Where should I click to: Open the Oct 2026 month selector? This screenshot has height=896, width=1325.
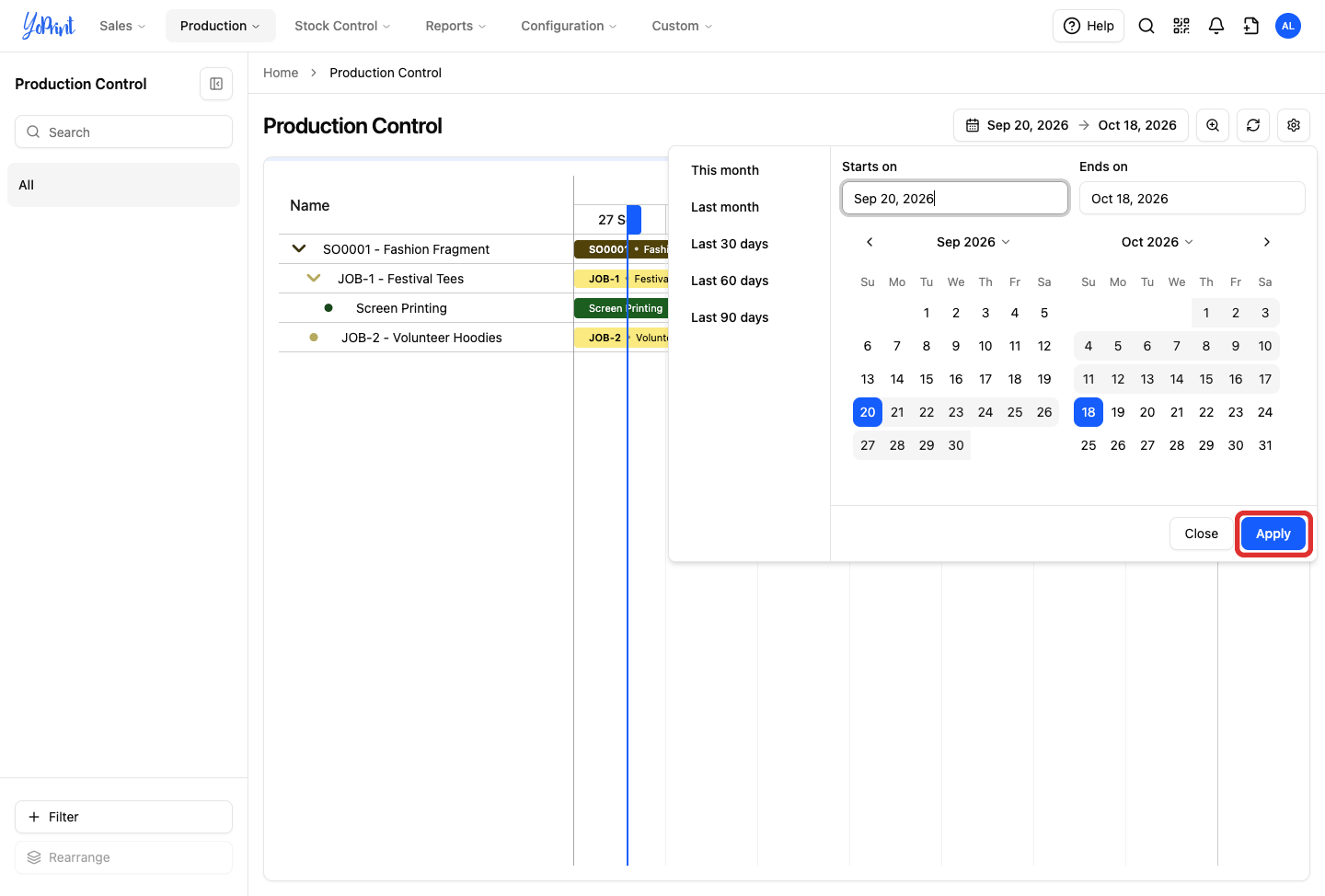1158,242
